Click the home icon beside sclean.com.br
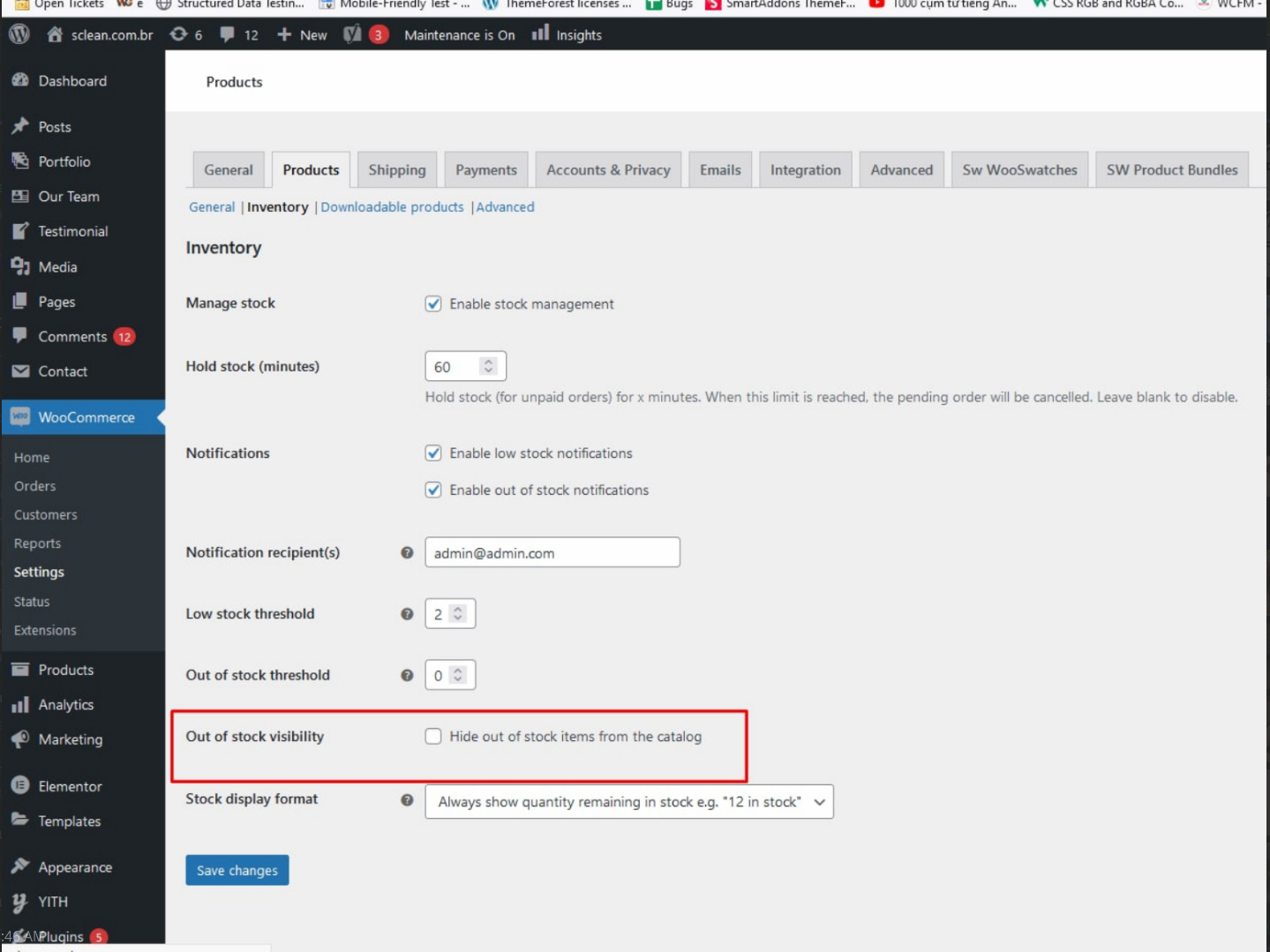1270x952 pixels. (x=55, y=34)
